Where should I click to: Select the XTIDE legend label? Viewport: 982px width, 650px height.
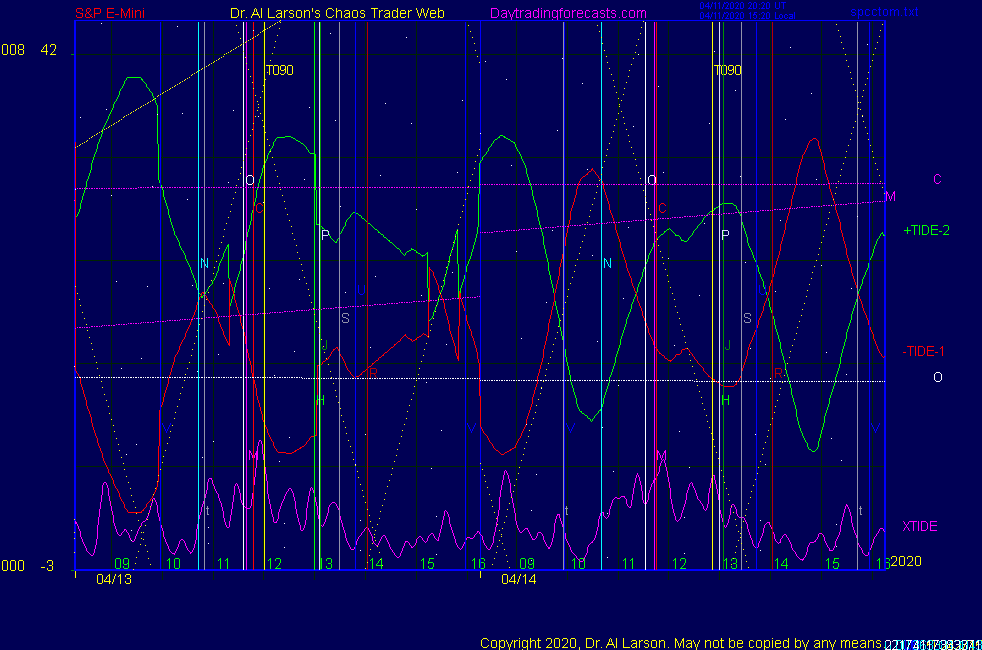919,526
